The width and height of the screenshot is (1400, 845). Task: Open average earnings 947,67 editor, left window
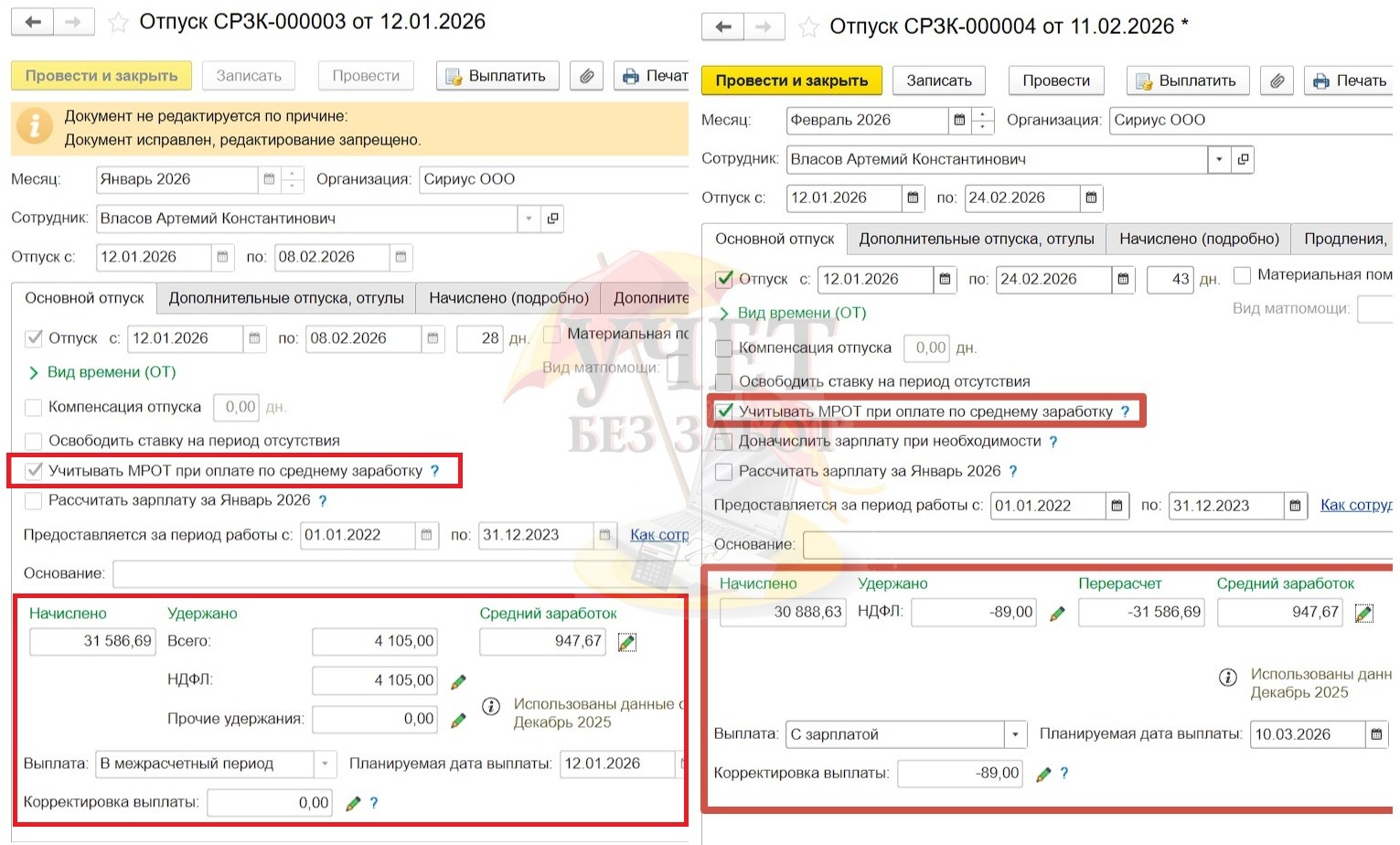click(627, 643)
